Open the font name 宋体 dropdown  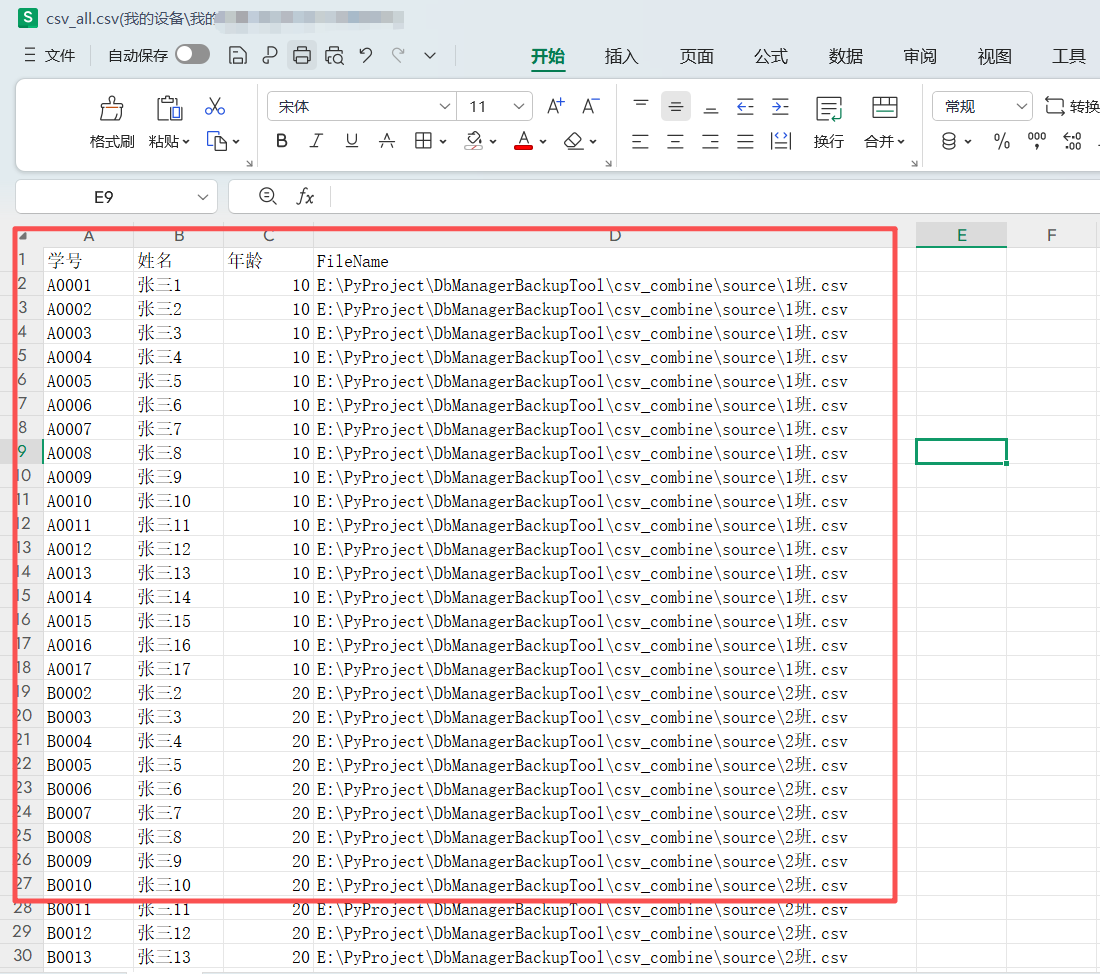pos(444,107)
